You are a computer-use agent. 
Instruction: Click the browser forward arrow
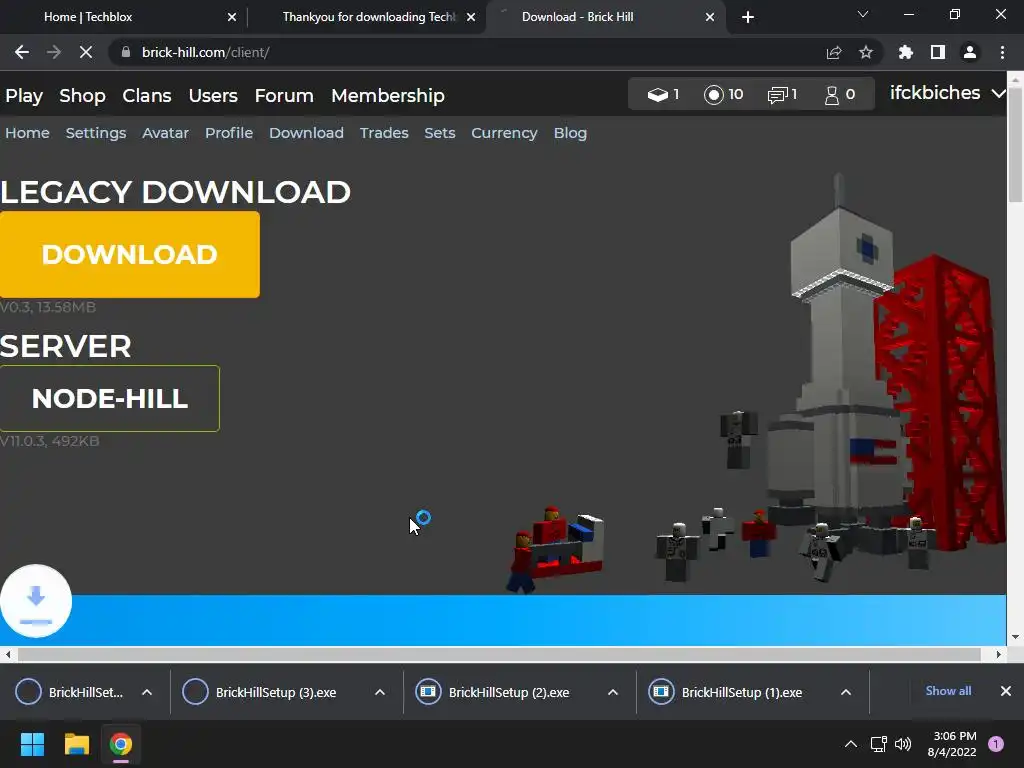point(54,52)
